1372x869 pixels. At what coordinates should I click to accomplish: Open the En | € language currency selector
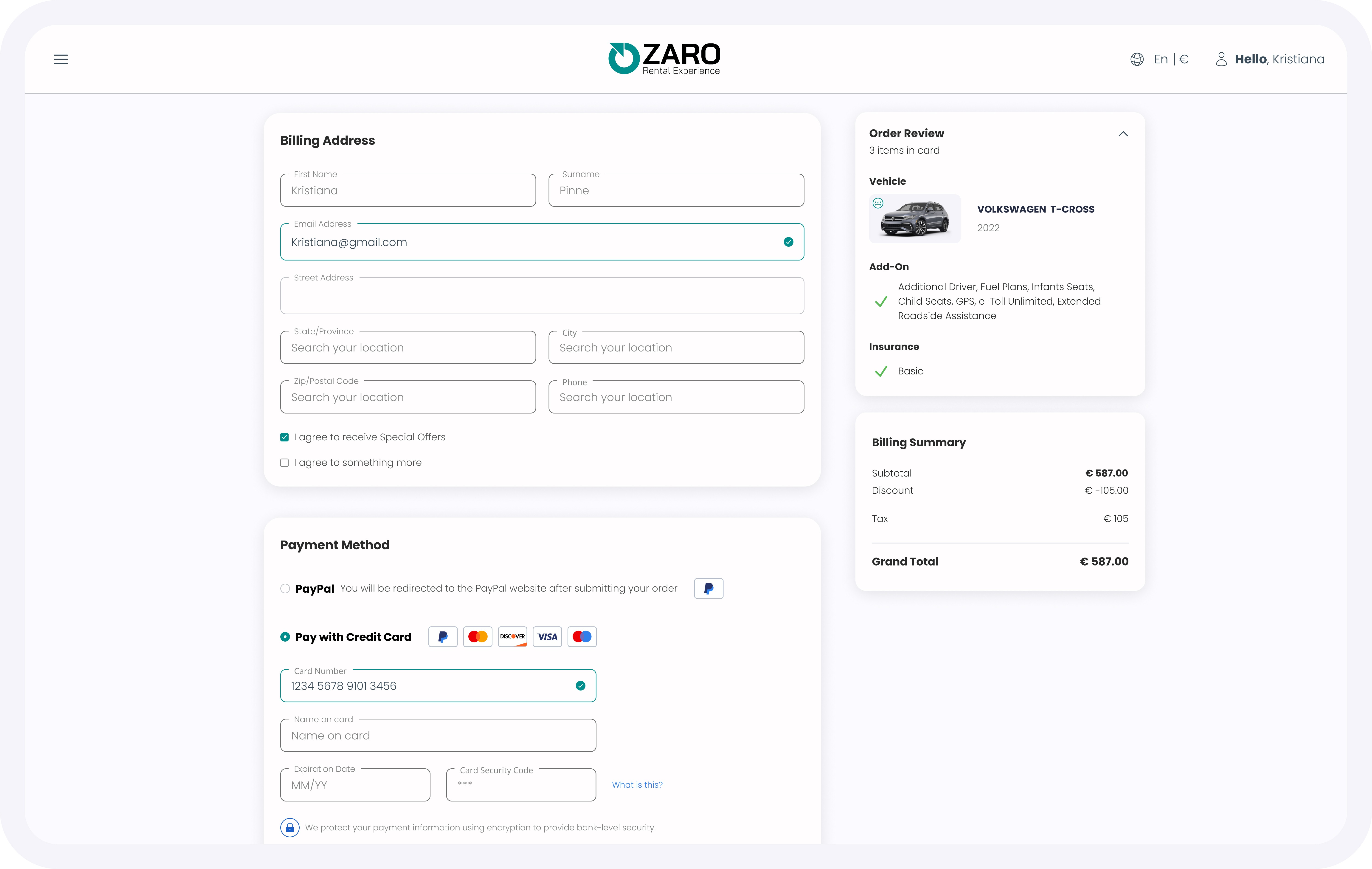(1171, 59)
